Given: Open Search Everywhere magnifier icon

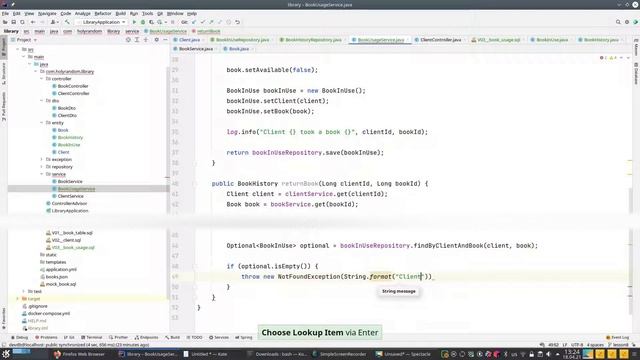Looking at the screenshot, I should pyautogui.click(x=618, y=22).
